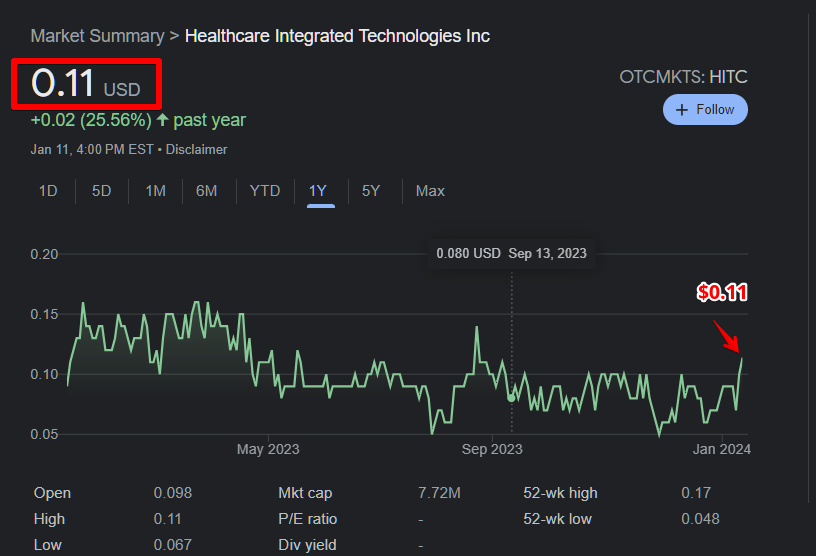Click the '52-wk low' label
Viewport: 816px width, 556px height.
(x=557, y=519)
